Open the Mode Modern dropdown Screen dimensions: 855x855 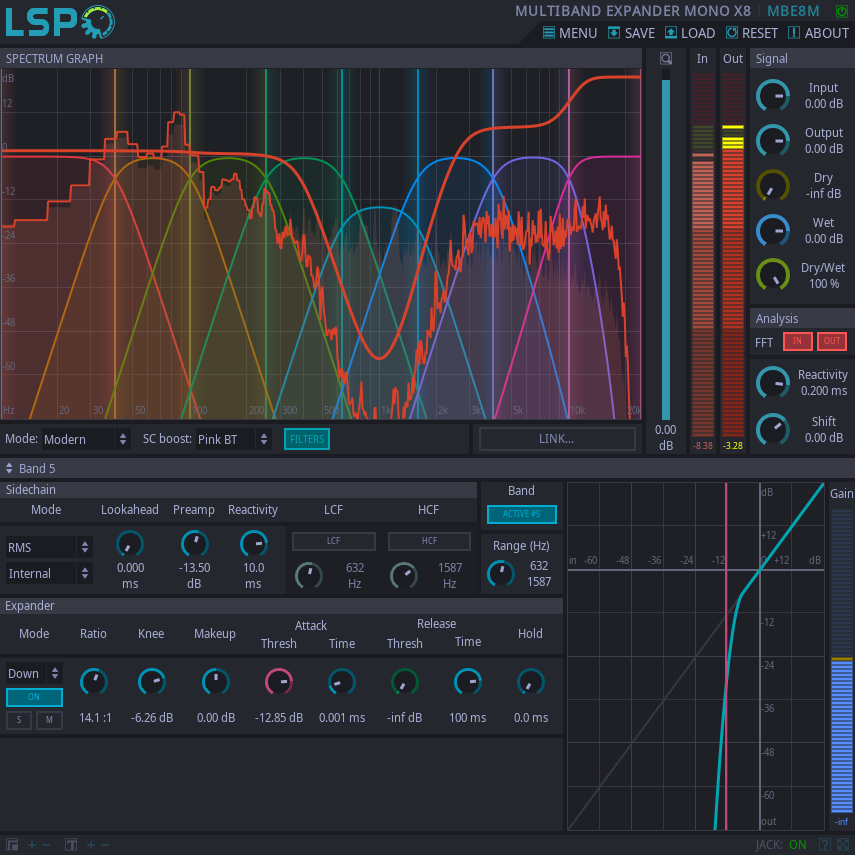(86, 439)
